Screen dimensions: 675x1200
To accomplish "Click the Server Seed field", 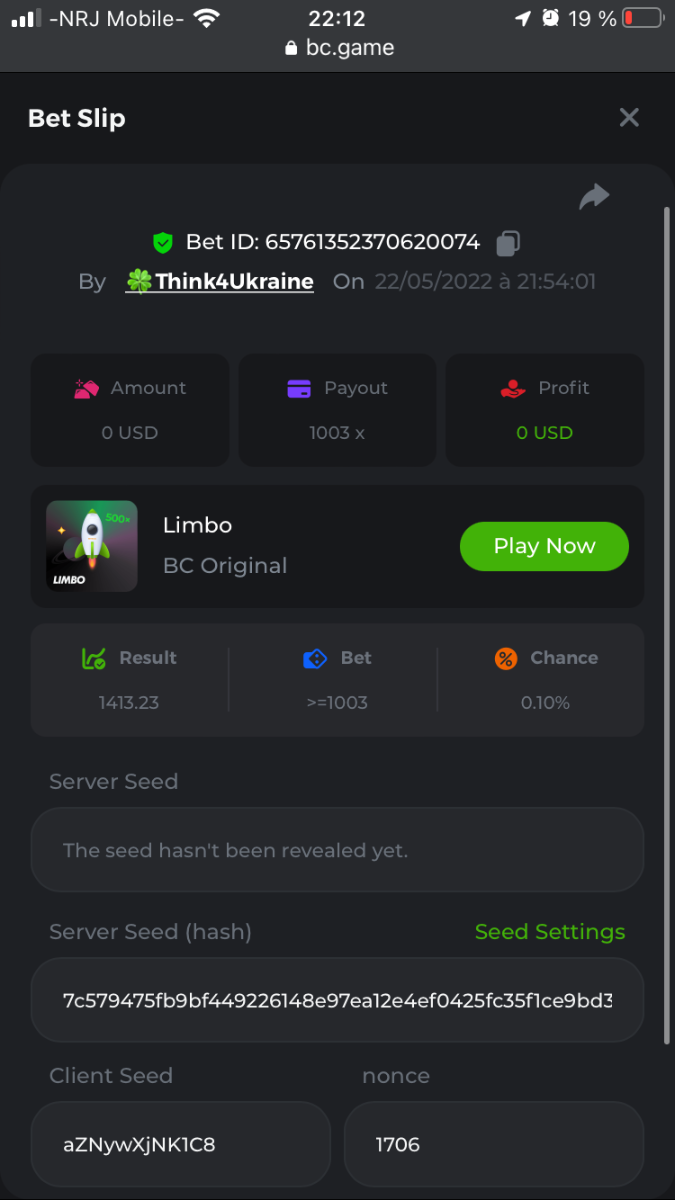I will pos(337,850).
